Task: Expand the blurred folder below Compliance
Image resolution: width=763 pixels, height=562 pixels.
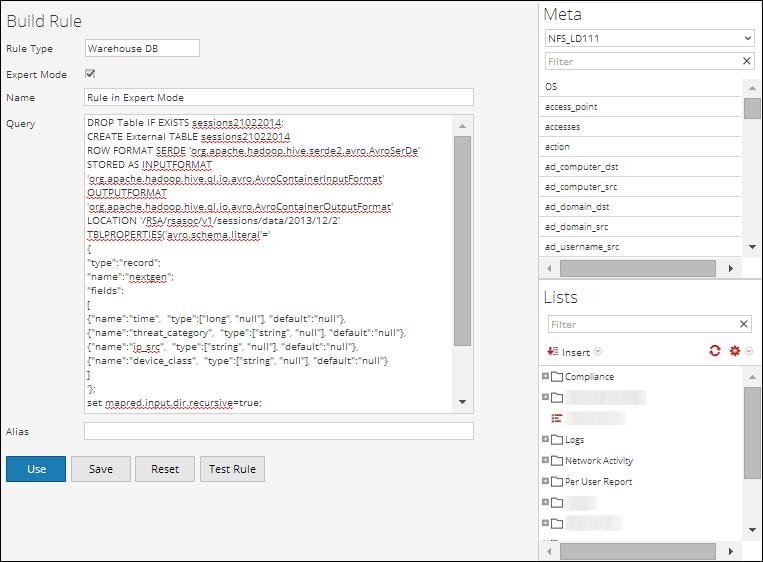Action: (x=545, y=397)
